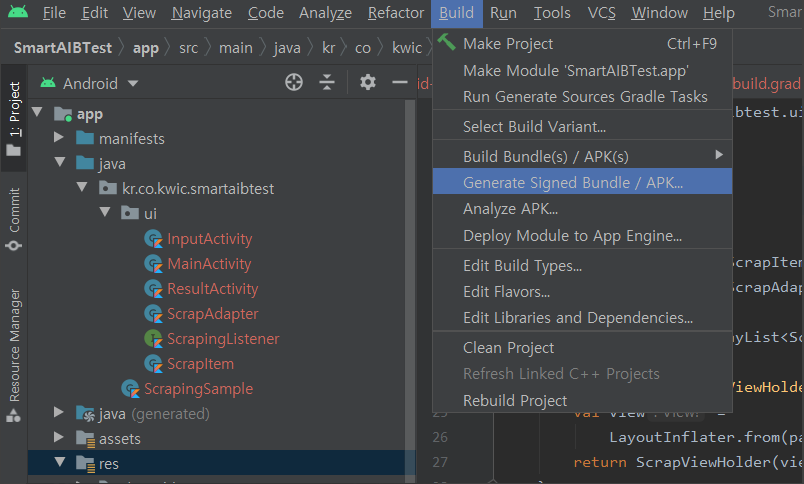Image resolution: width=804 pixels, height=484 pixels.
Task: Collapse the java folder tree node
Action: pyautogui.click(x=59, y=162)
